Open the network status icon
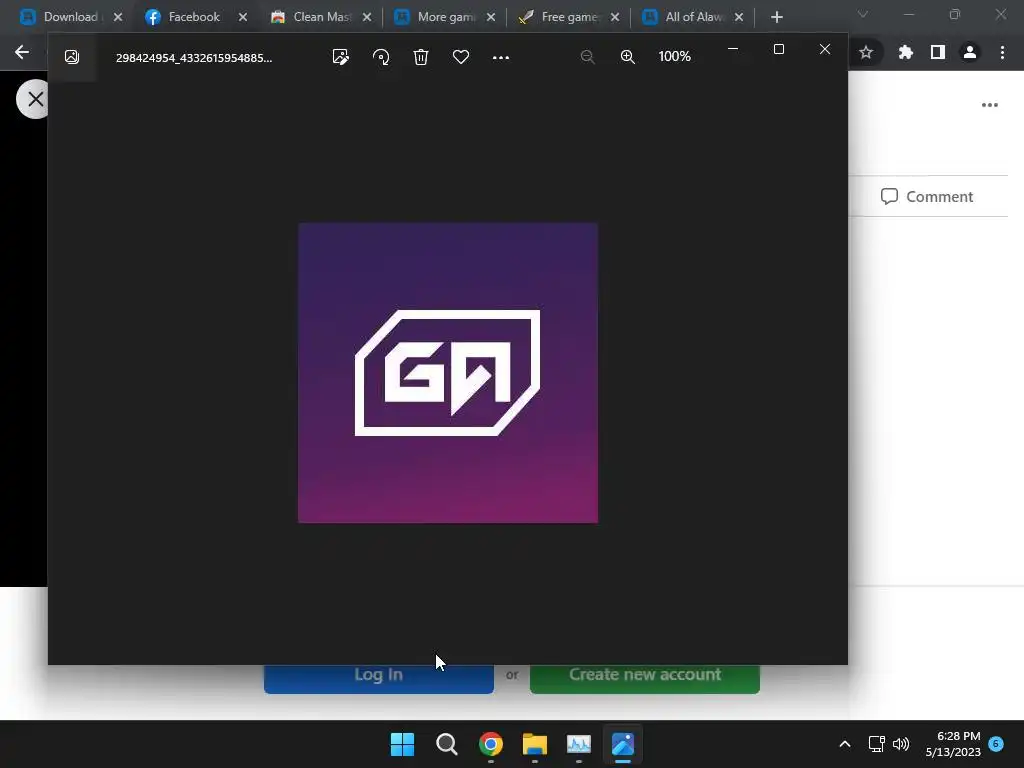 (x=876, y=744)
